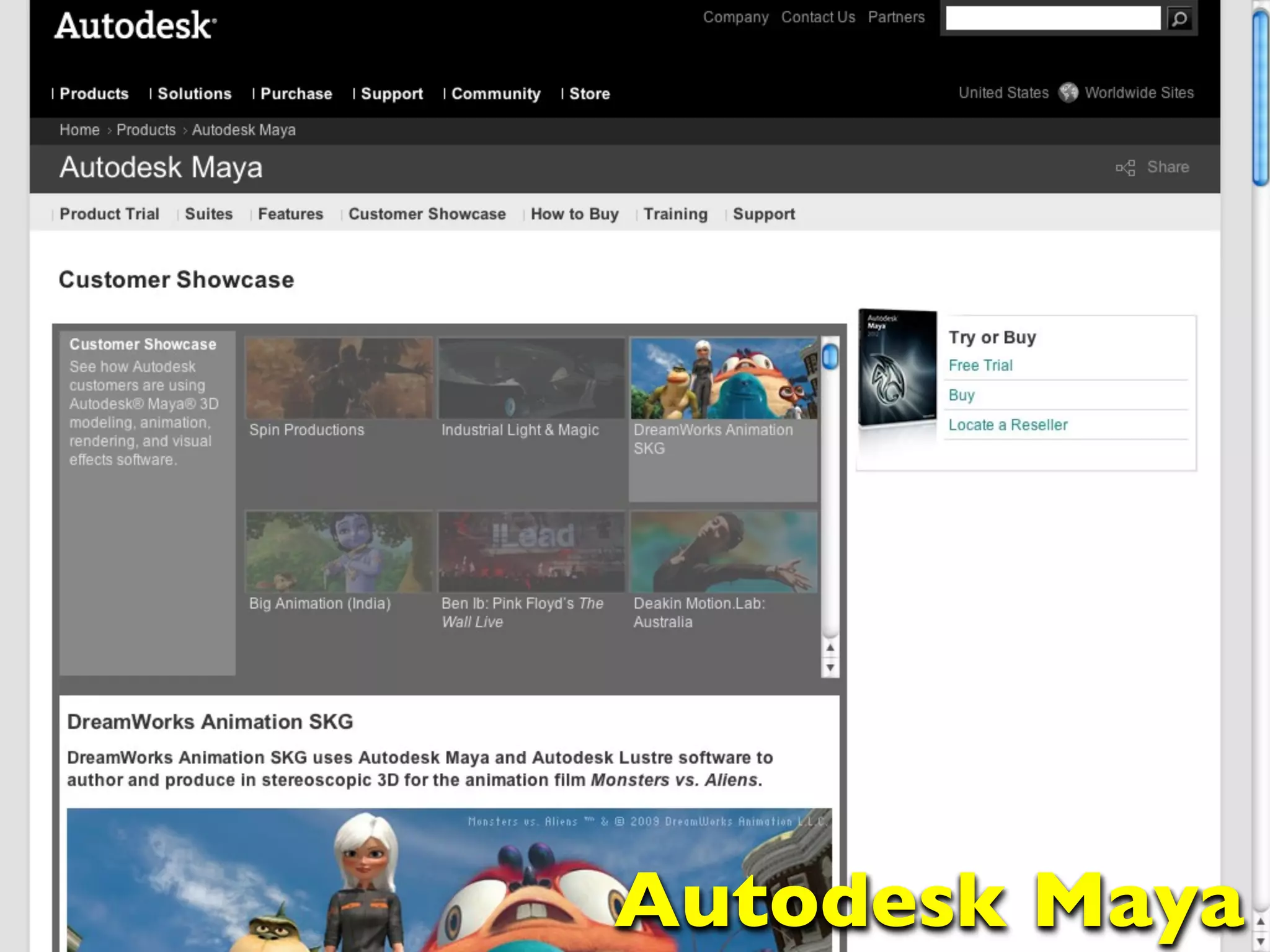Click the showcase panel scrollbar handle
1270x952 pixels.
point(830,356)
